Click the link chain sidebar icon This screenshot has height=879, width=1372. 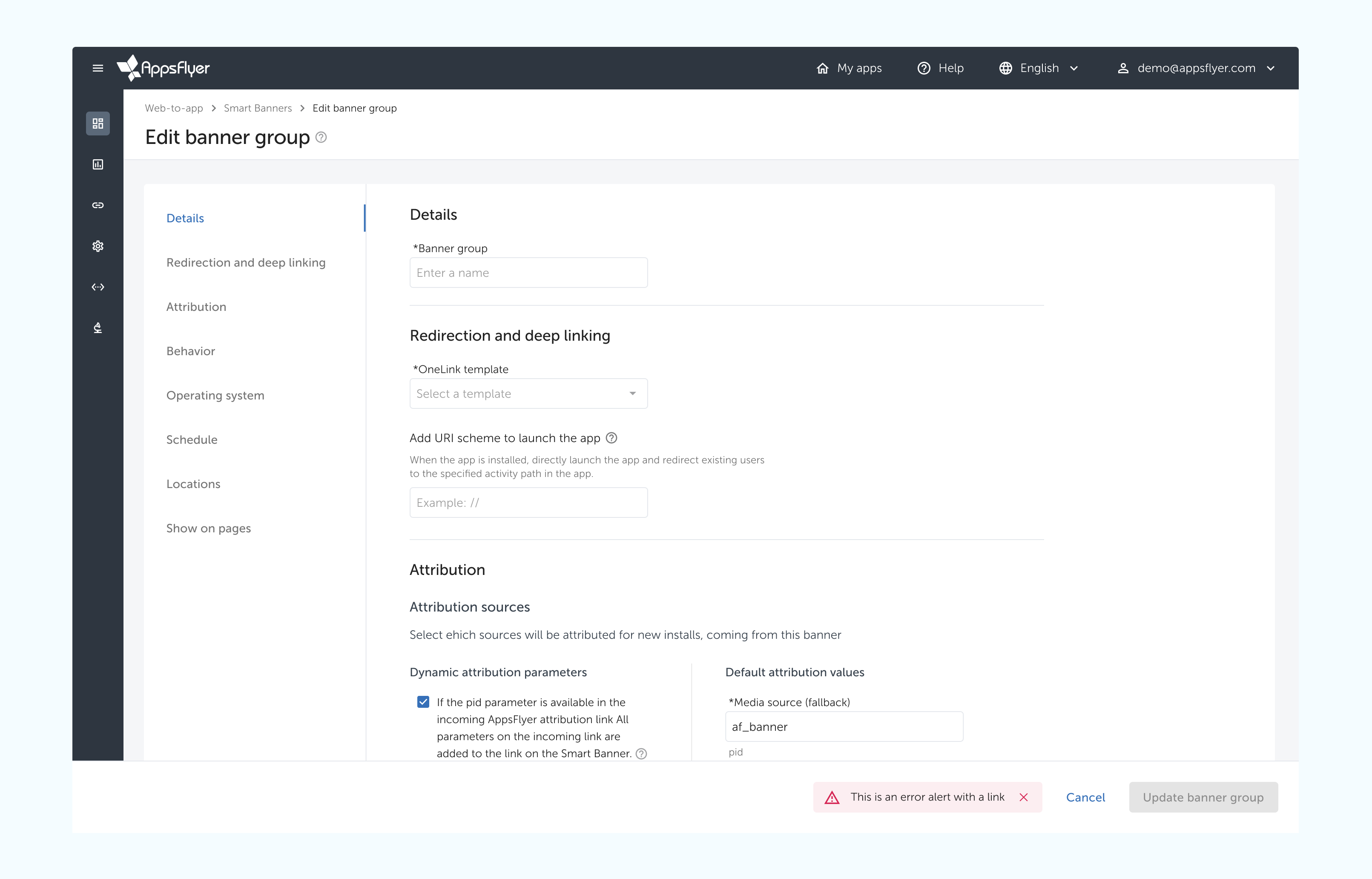pos(98,205)
